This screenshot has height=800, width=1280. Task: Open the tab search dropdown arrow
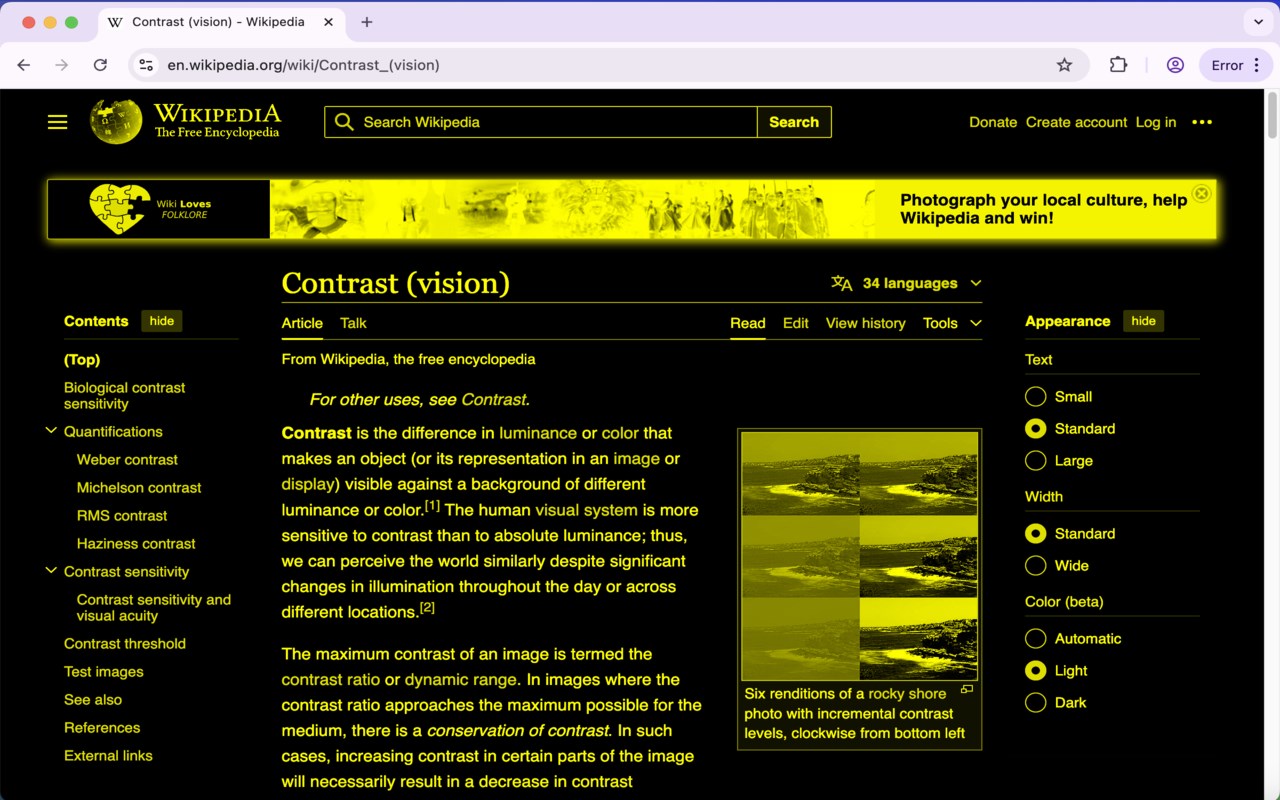coord(1257,22)
